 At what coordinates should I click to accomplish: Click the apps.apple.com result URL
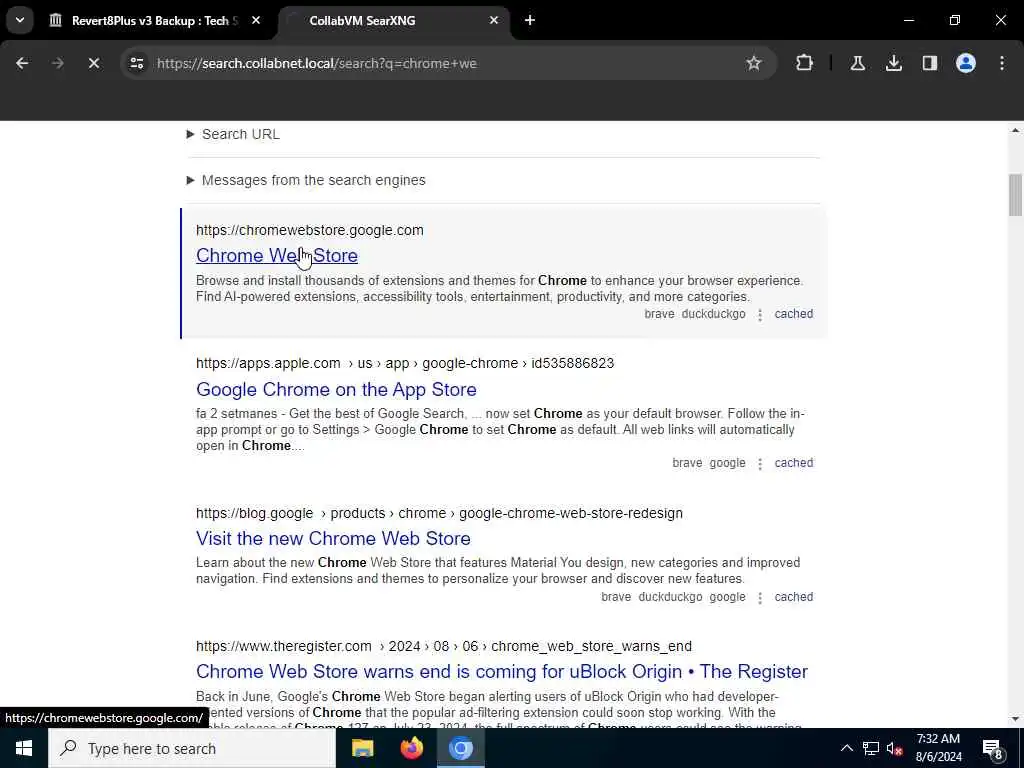click(x=405, y=363)
